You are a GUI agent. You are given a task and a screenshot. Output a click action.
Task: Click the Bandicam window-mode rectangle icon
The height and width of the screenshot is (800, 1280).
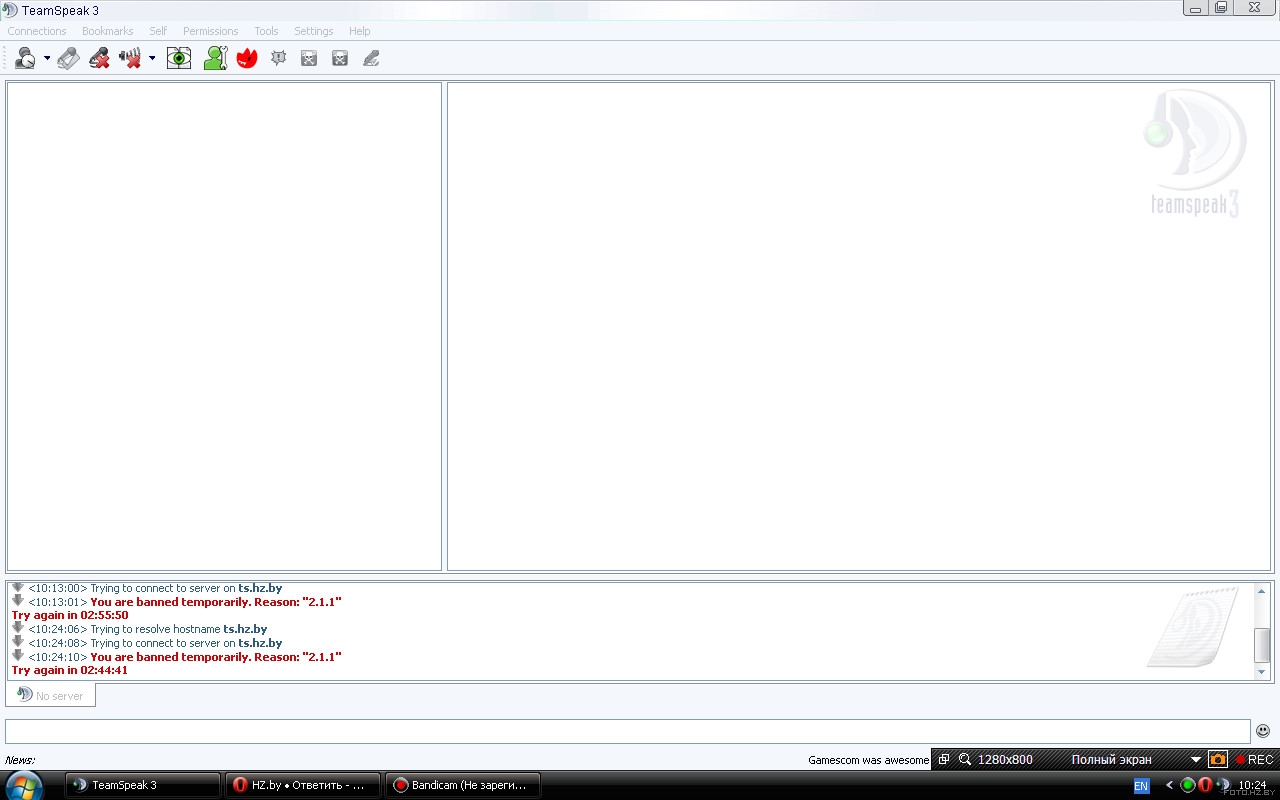click(x=944, y=760)
